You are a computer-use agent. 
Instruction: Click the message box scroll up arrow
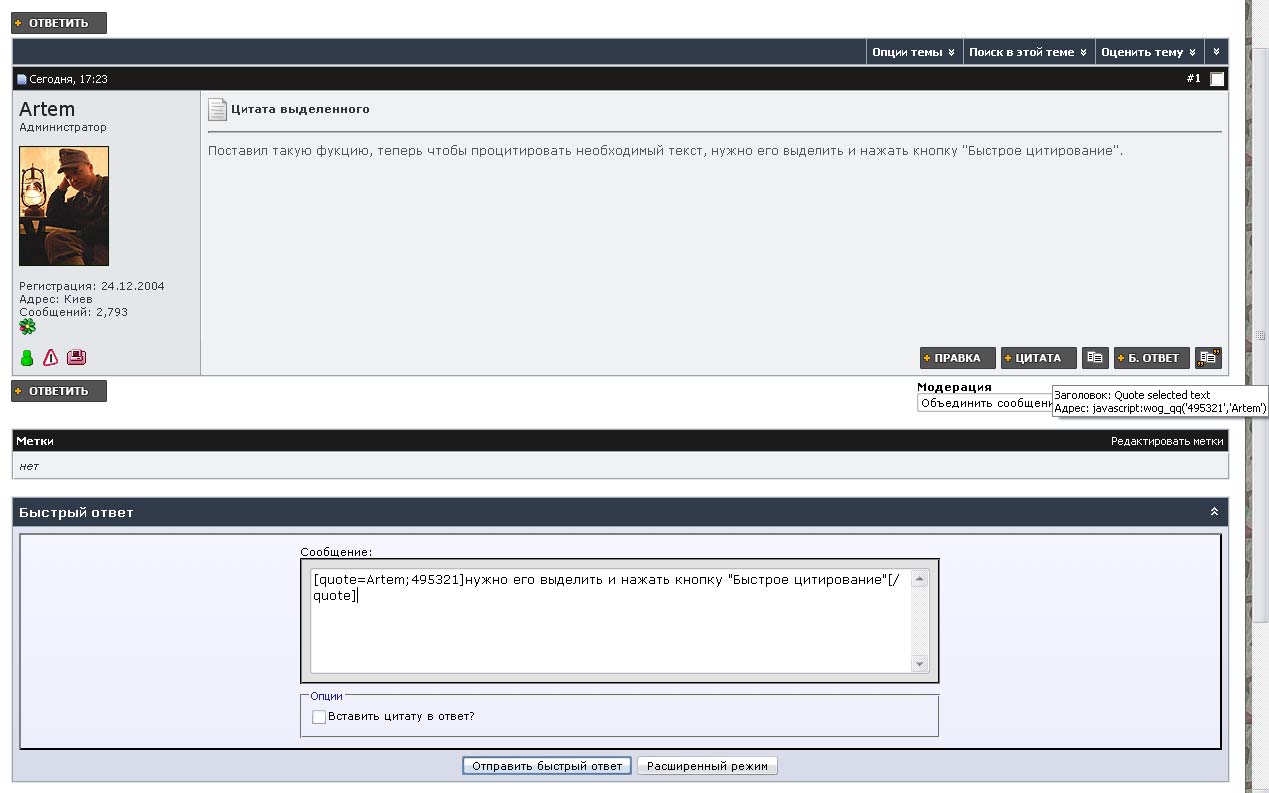tap(919, 579)
